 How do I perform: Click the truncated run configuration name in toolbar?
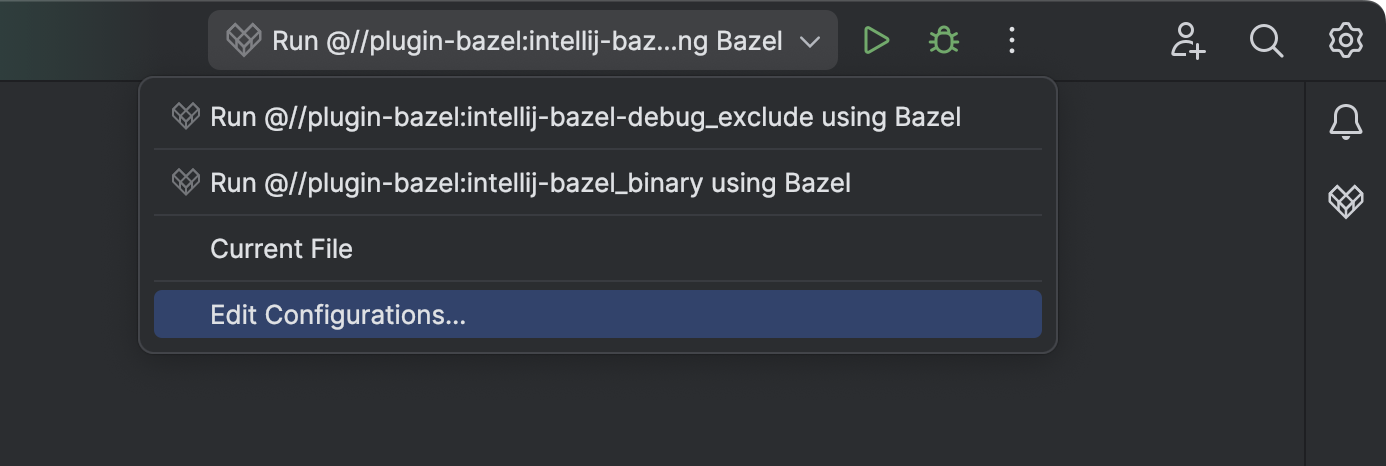pyautogui.click(x=526, y=42)
